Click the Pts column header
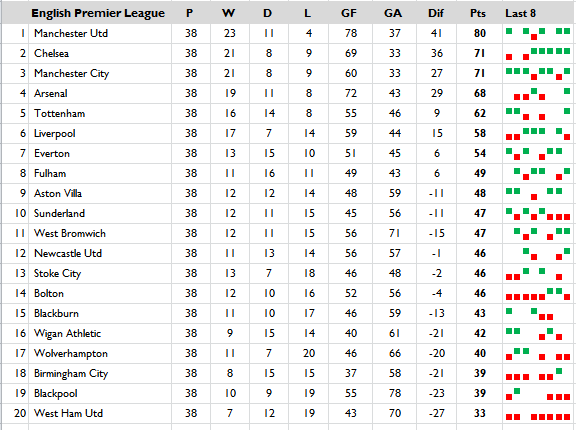The image size is (576, 430). (479, 13)
